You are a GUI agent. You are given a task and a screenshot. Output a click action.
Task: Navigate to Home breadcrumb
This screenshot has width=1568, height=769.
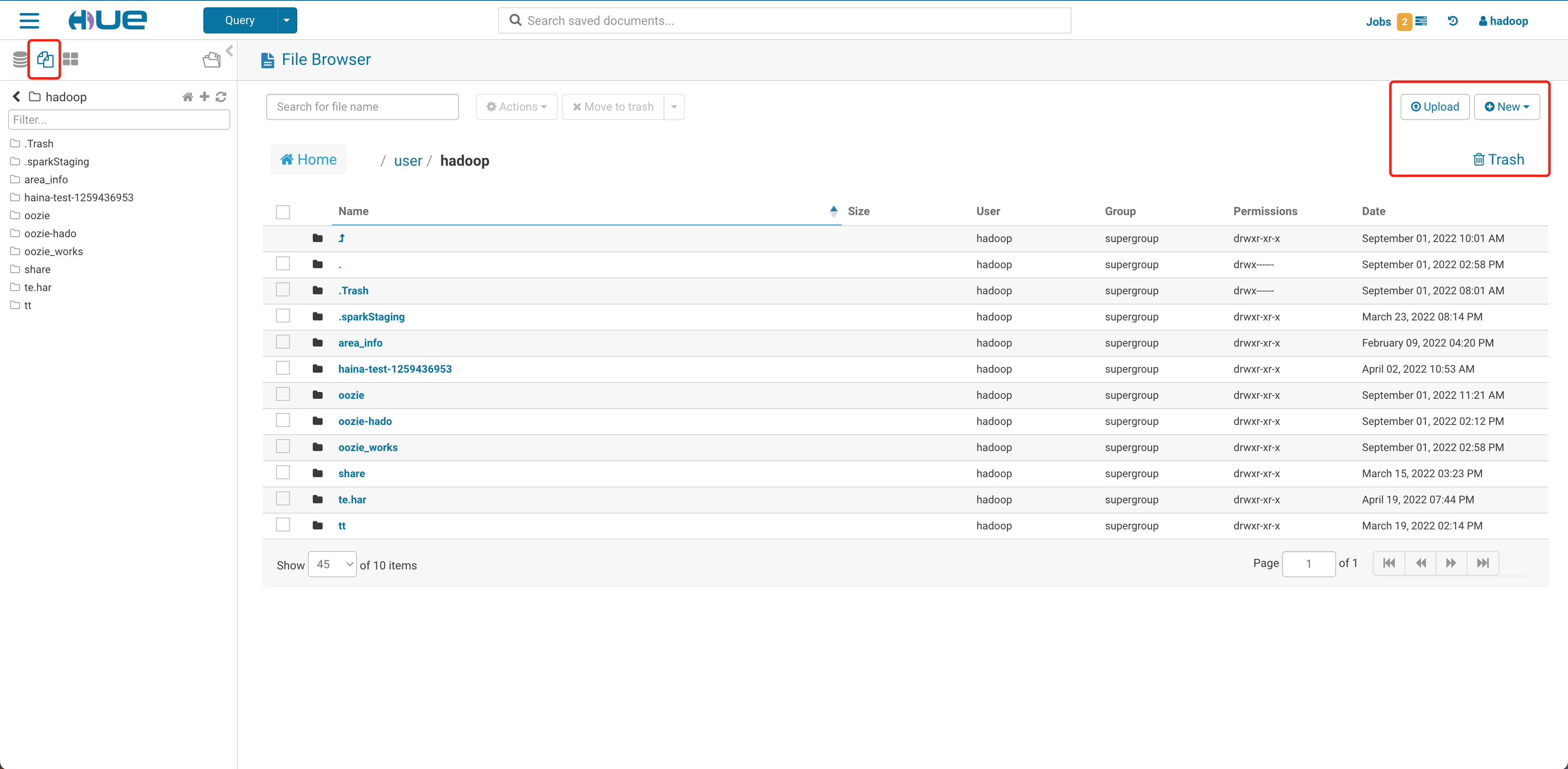click(308, 160)
